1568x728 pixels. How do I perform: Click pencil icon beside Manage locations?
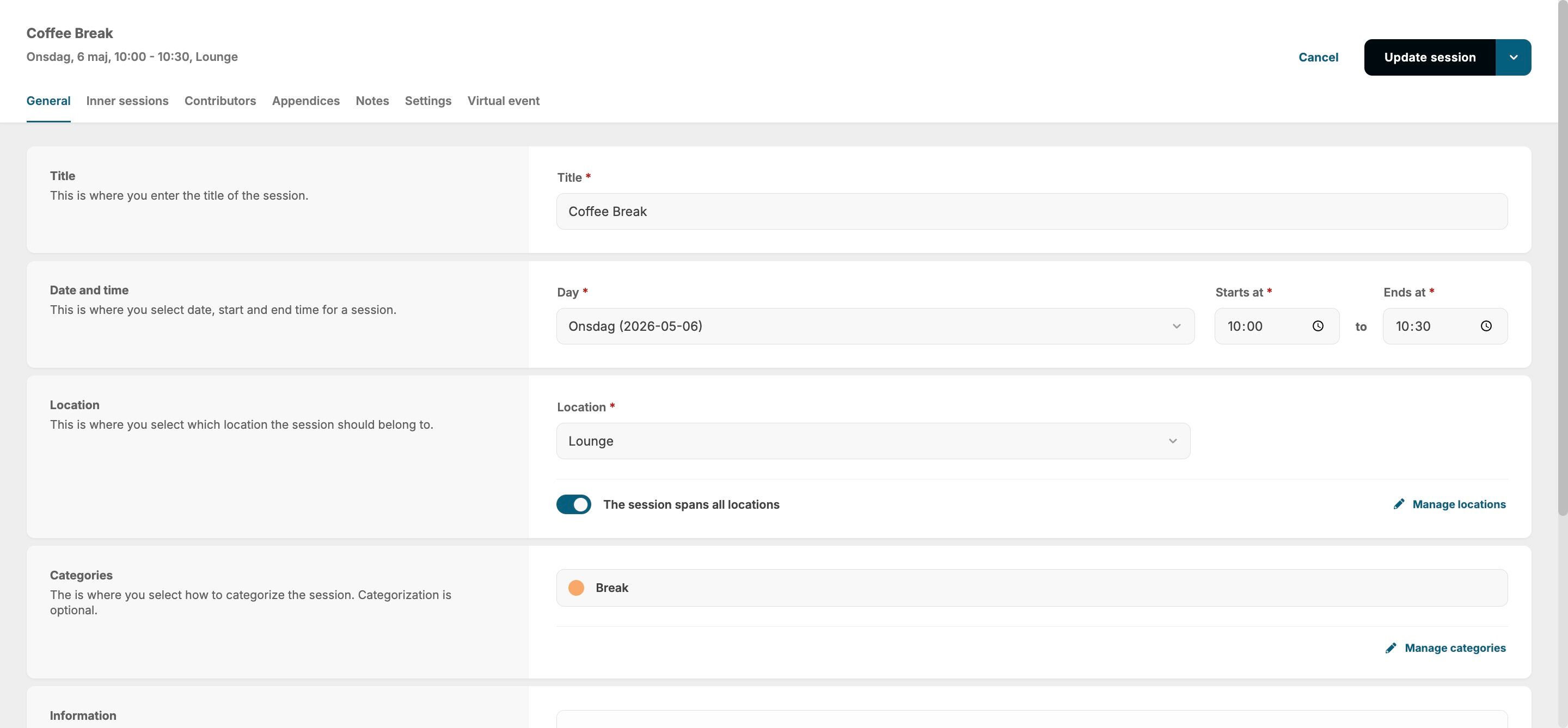[x=1399, y=504]
